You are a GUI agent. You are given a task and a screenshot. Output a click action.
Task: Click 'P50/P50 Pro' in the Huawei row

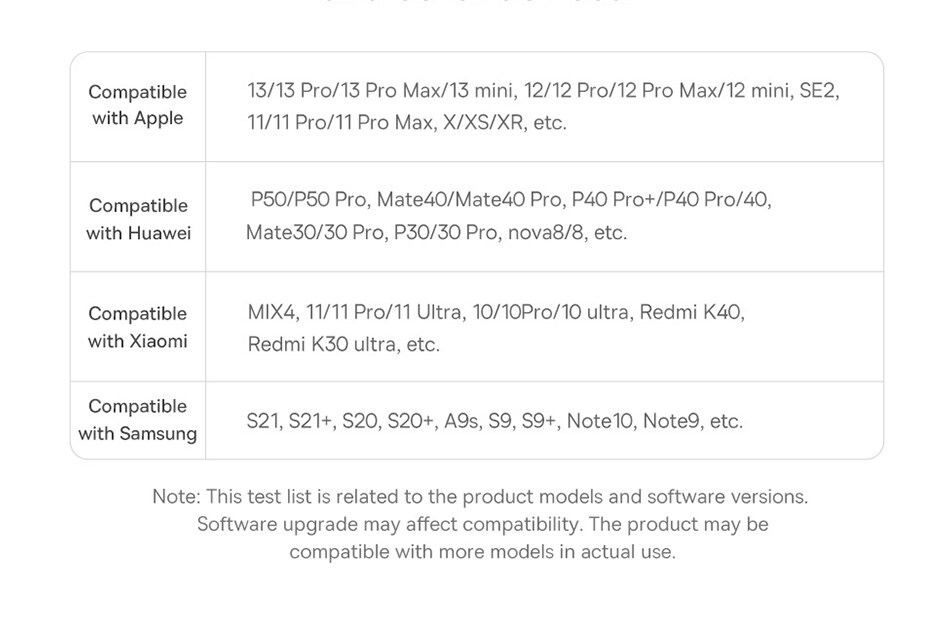point(310,200)
